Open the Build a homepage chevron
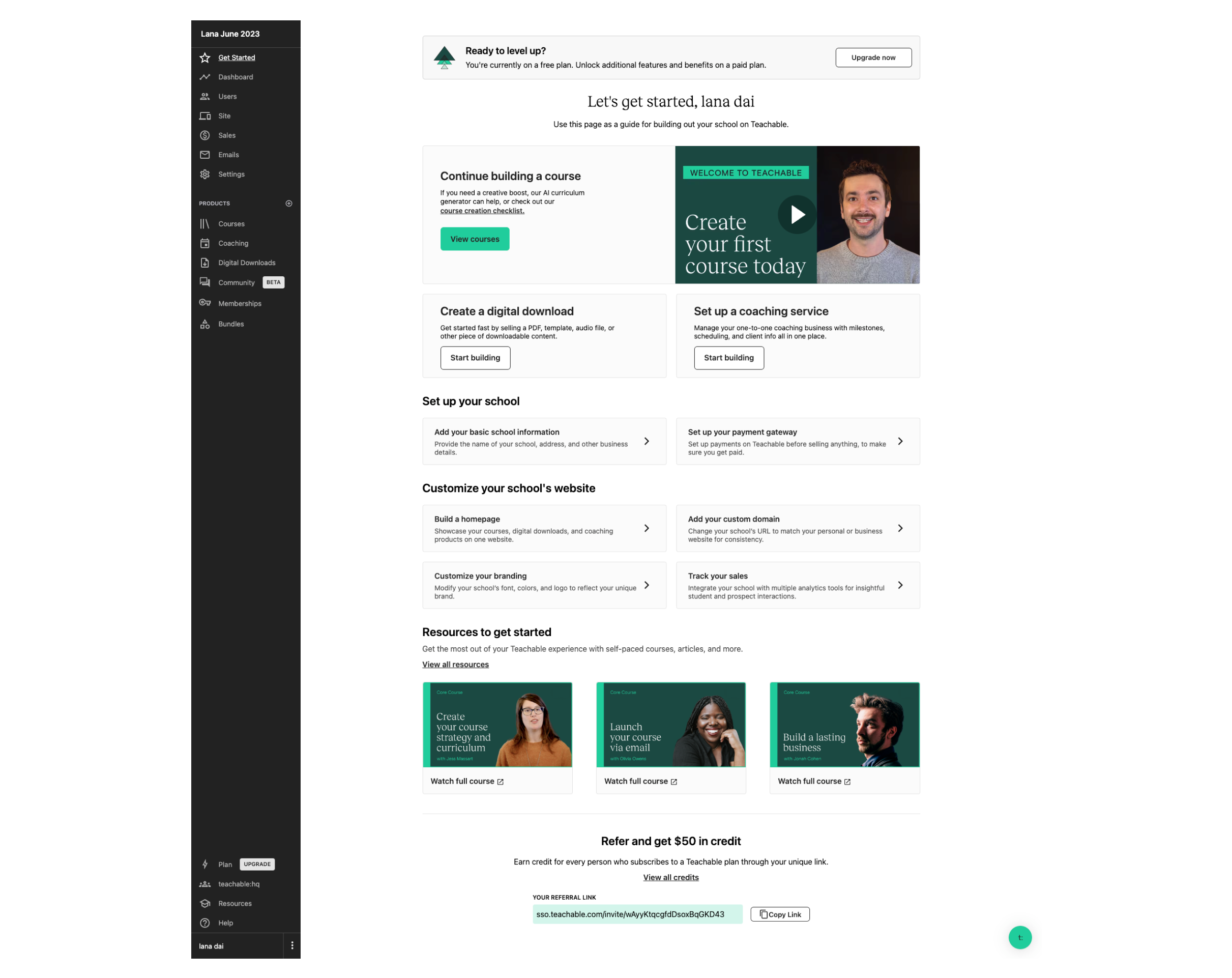This screenshot has height=978, width=1232. point(647,528)
